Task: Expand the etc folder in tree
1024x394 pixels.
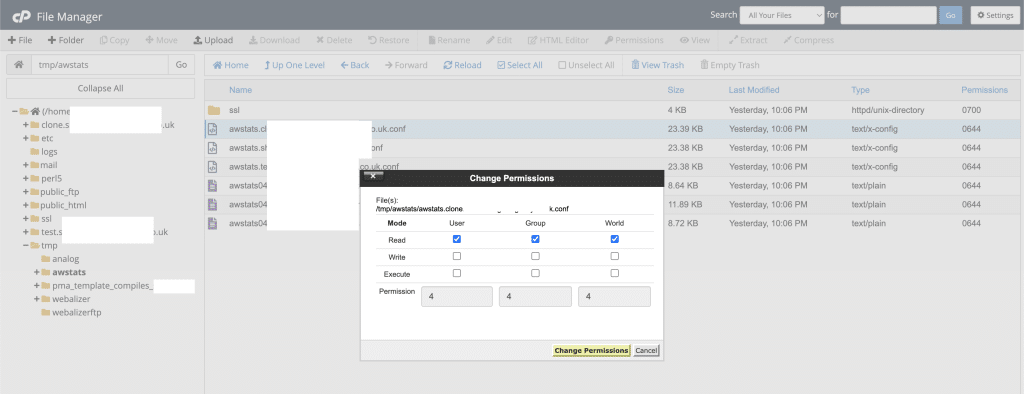Action: click(x=25, y=138)
